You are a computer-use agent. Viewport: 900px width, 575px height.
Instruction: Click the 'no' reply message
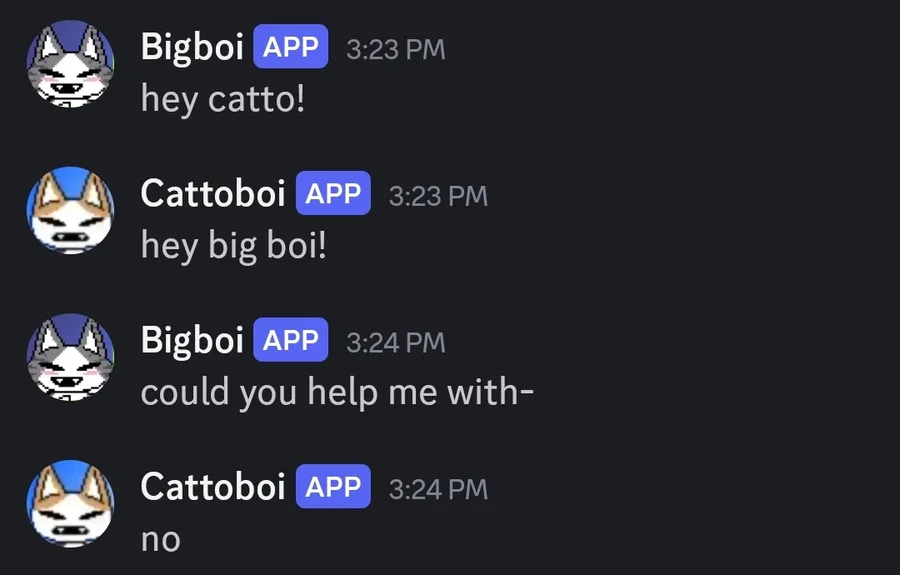(161, 541)
